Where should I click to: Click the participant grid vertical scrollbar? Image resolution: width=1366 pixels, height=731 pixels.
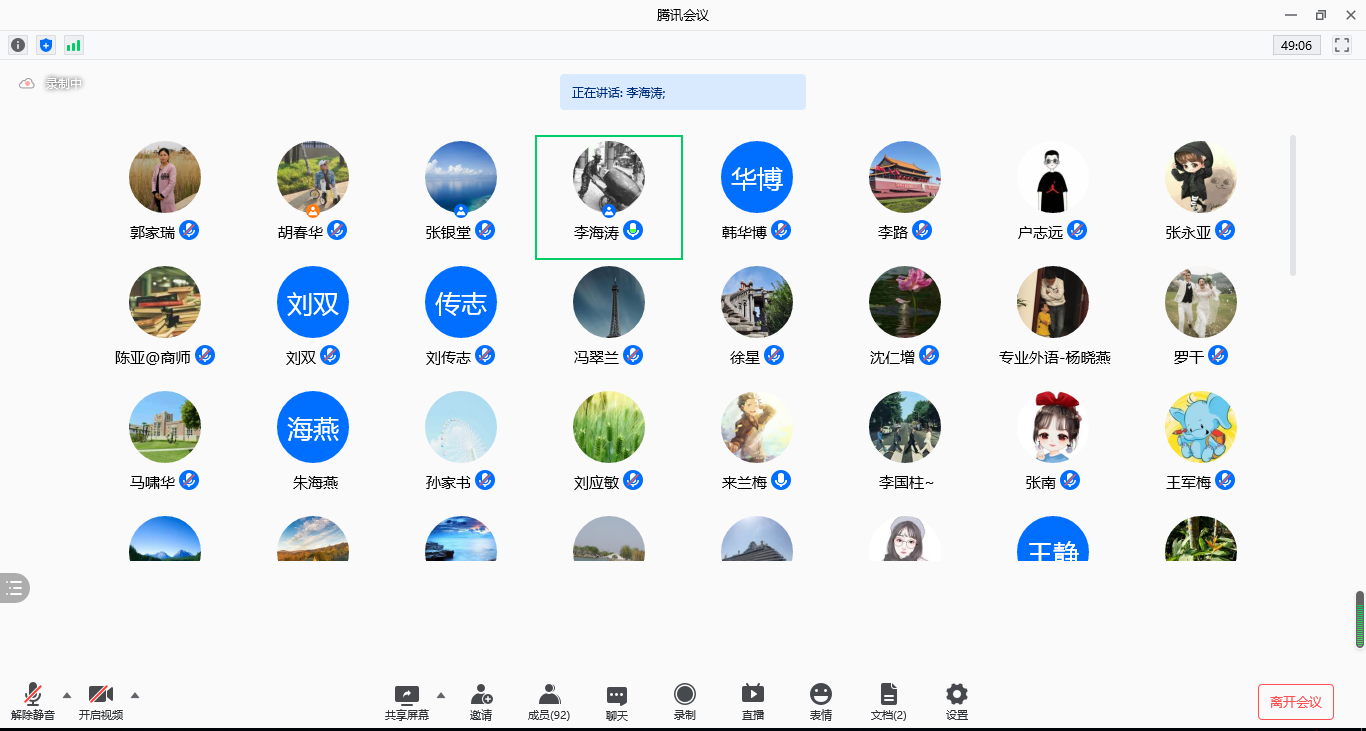click(x=1293, y=205)
